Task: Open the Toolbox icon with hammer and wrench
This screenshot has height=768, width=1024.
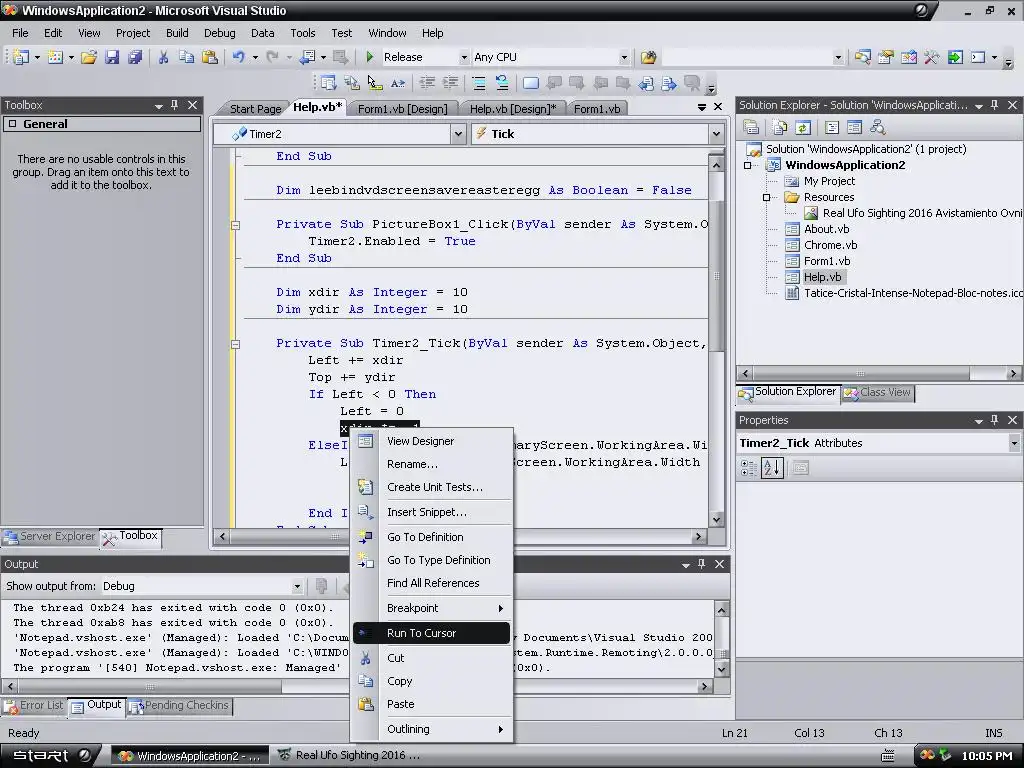Action: click(932, 57)
